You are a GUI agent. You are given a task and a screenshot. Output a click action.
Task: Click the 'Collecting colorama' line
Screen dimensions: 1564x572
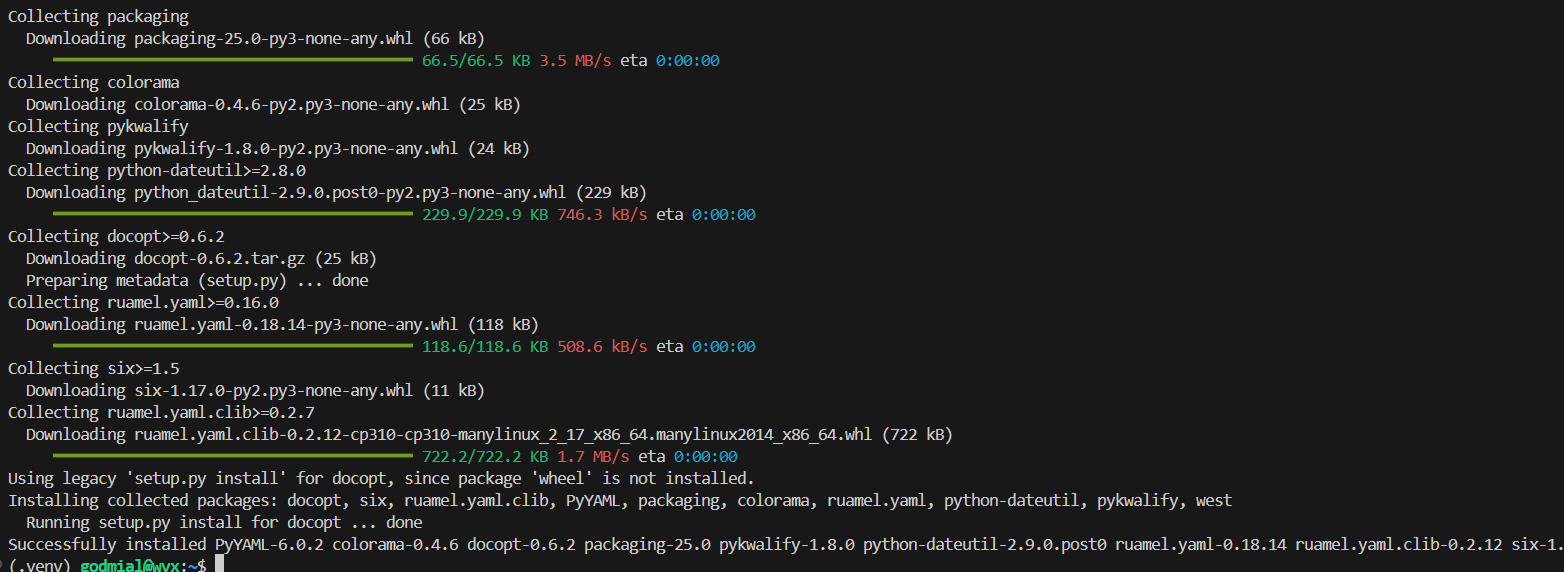tap(94, 83)
